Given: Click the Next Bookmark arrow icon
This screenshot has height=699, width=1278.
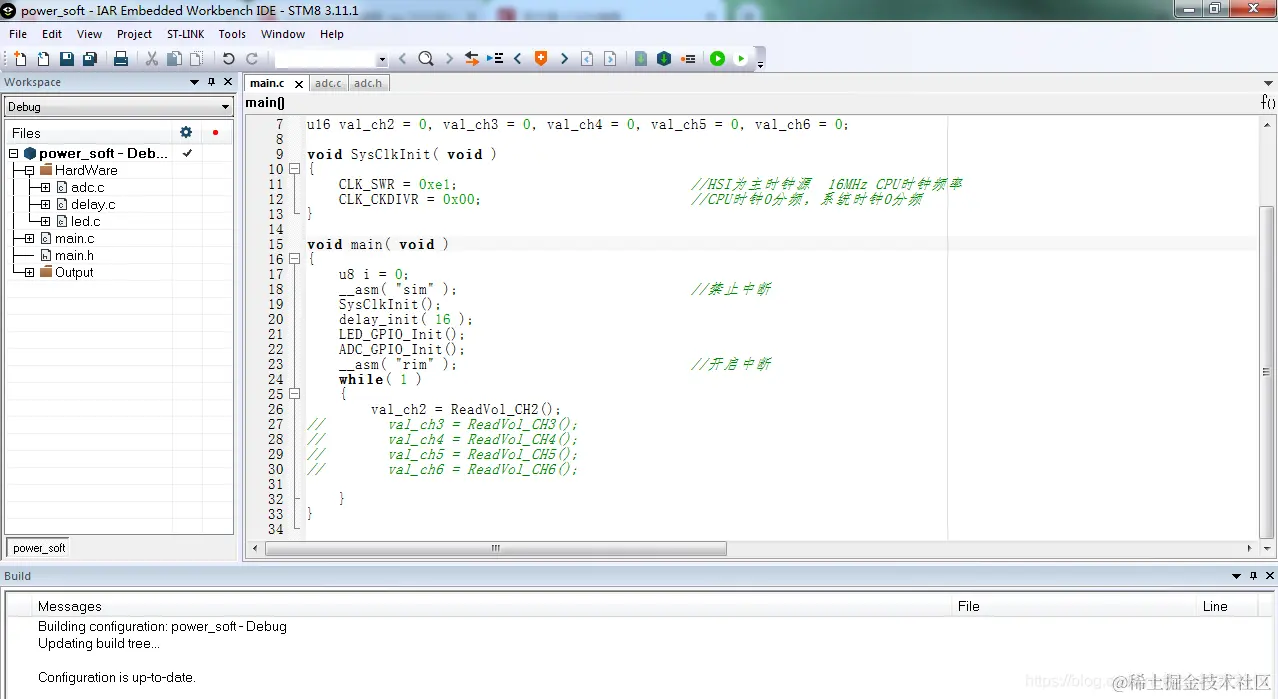Looking at the screenshot, I should click(564, 59).
